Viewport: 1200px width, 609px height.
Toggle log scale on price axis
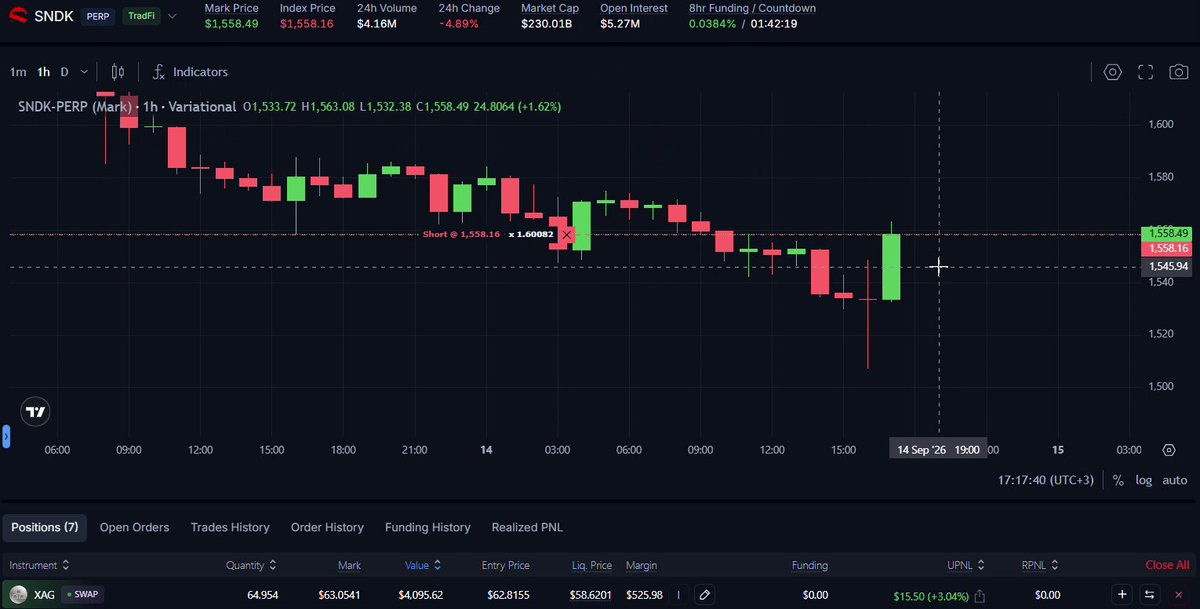(x=1142, y=480)
